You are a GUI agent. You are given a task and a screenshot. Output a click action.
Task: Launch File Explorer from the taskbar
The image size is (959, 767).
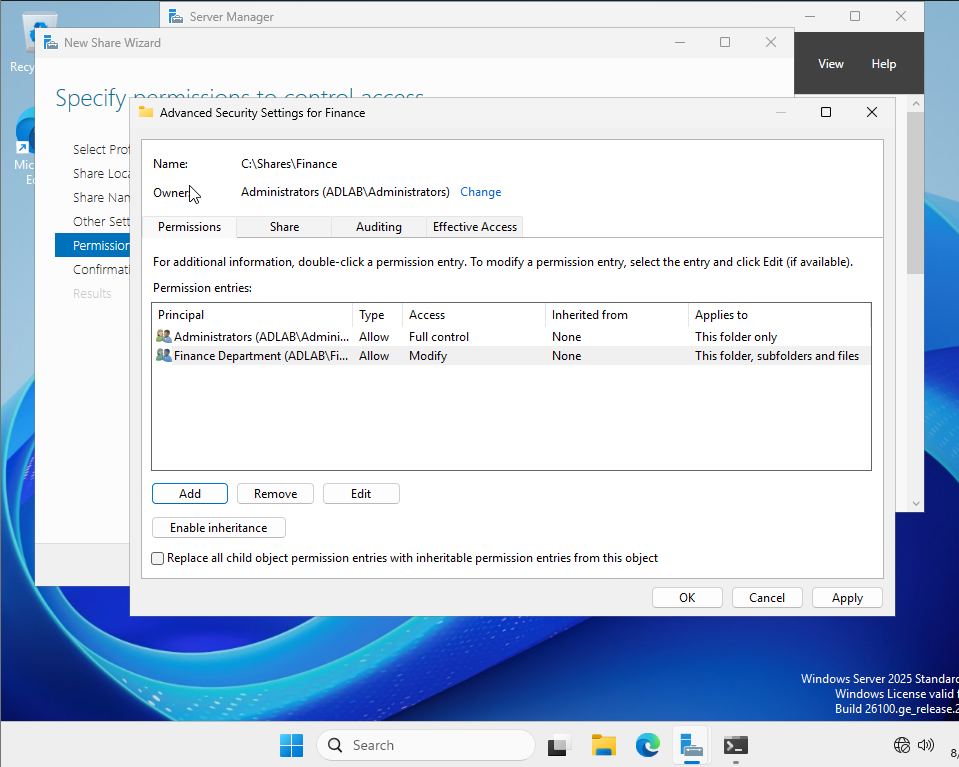click(604, 745)
